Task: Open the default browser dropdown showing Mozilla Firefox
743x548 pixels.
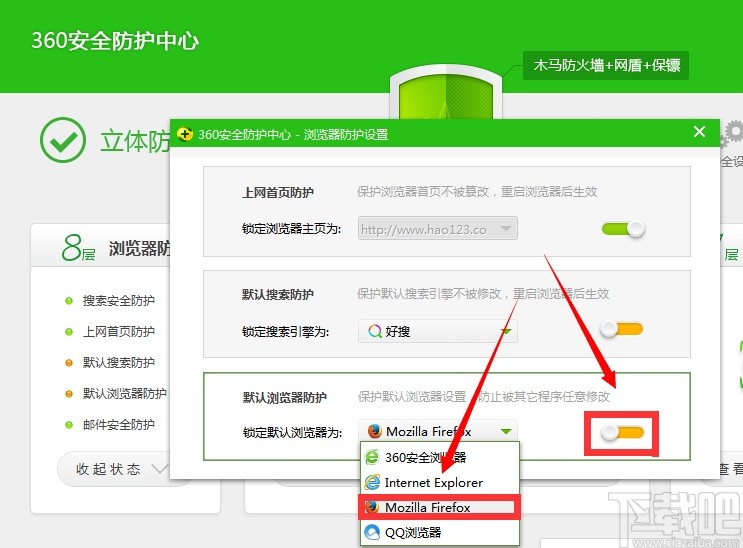Action: [437, 431]
